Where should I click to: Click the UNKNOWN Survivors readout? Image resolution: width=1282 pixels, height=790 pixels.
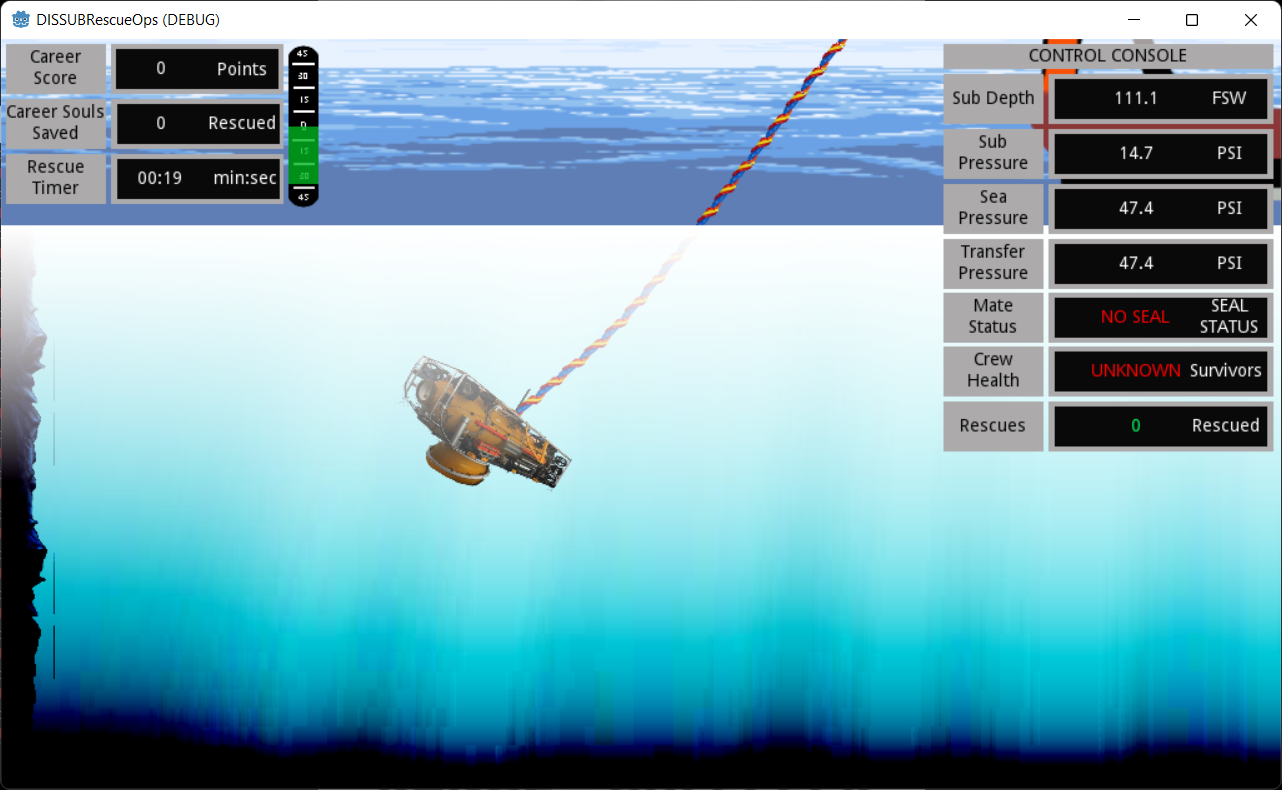tap(1161, 371)
